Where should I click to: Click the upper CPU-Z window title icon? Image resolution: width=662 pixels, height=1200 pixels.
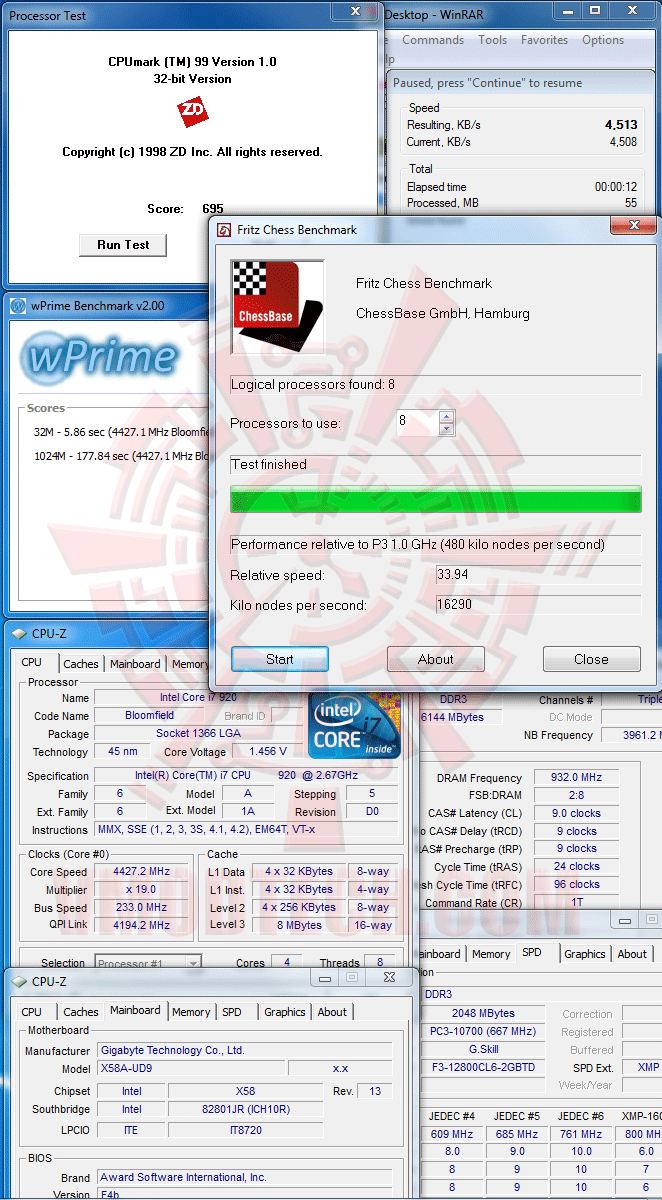click(18, 632)
